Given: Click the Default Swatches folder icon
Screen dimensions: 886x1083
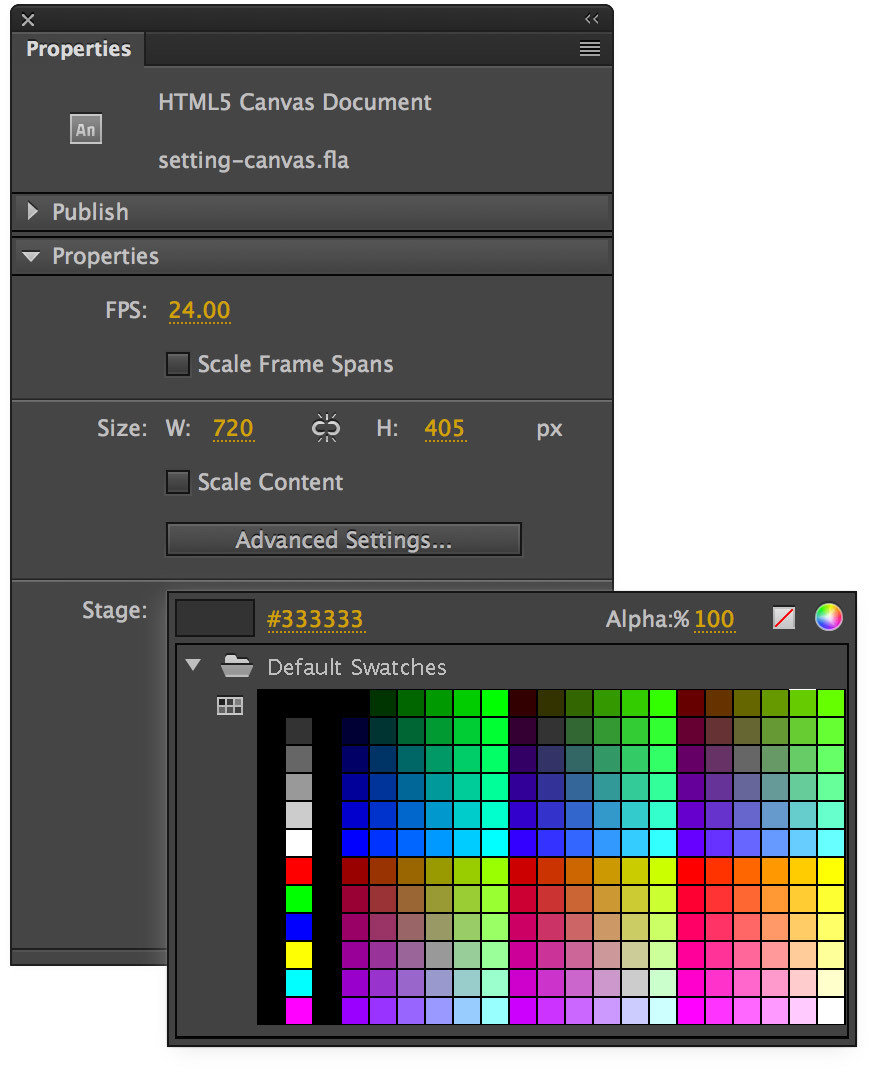Looking at the screenshot, I should click(x=236, y=666).
